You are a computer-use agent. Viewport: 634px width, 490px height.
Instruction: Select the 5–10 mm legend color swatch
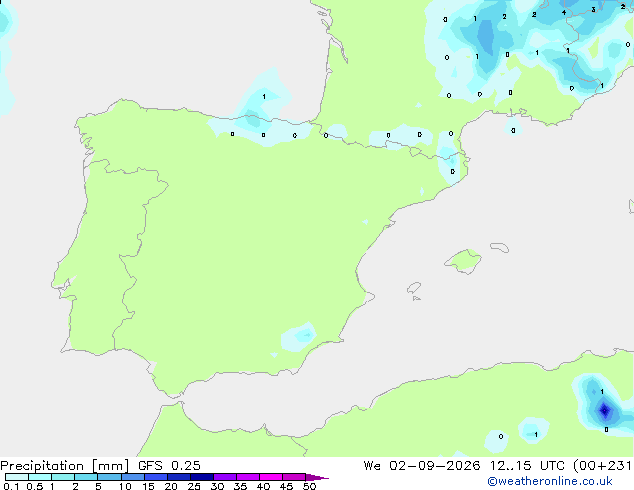click(x=109, y=477)
